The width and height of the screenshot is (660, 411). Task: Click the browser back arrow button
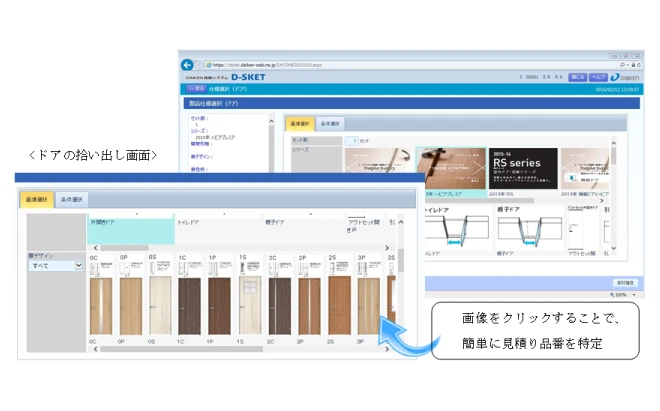pos(187,63)
